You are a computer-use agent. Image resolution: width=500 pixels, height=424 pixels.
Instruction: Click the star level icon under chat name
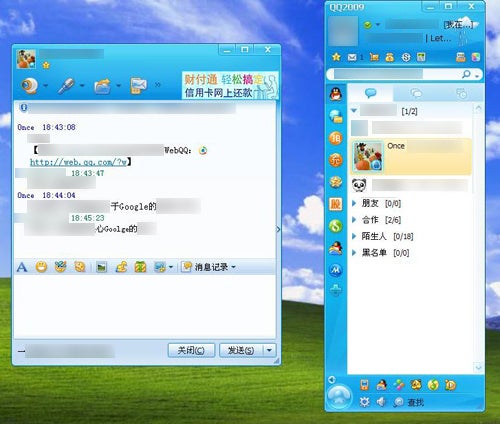click(x=46, y=65)
